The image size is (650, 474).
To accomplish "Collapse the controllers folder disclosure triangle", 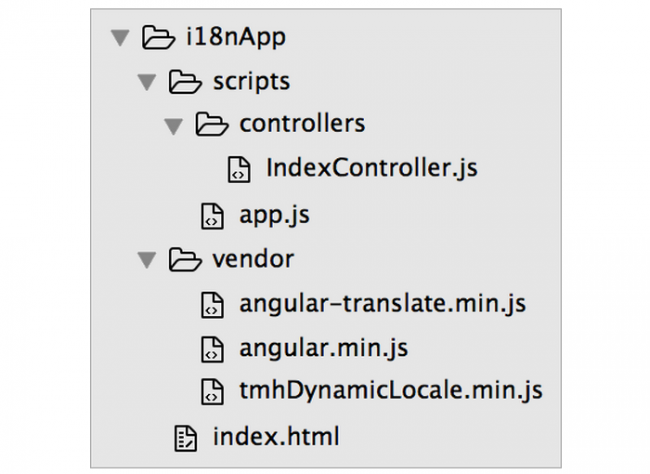I will click(174, 126).
